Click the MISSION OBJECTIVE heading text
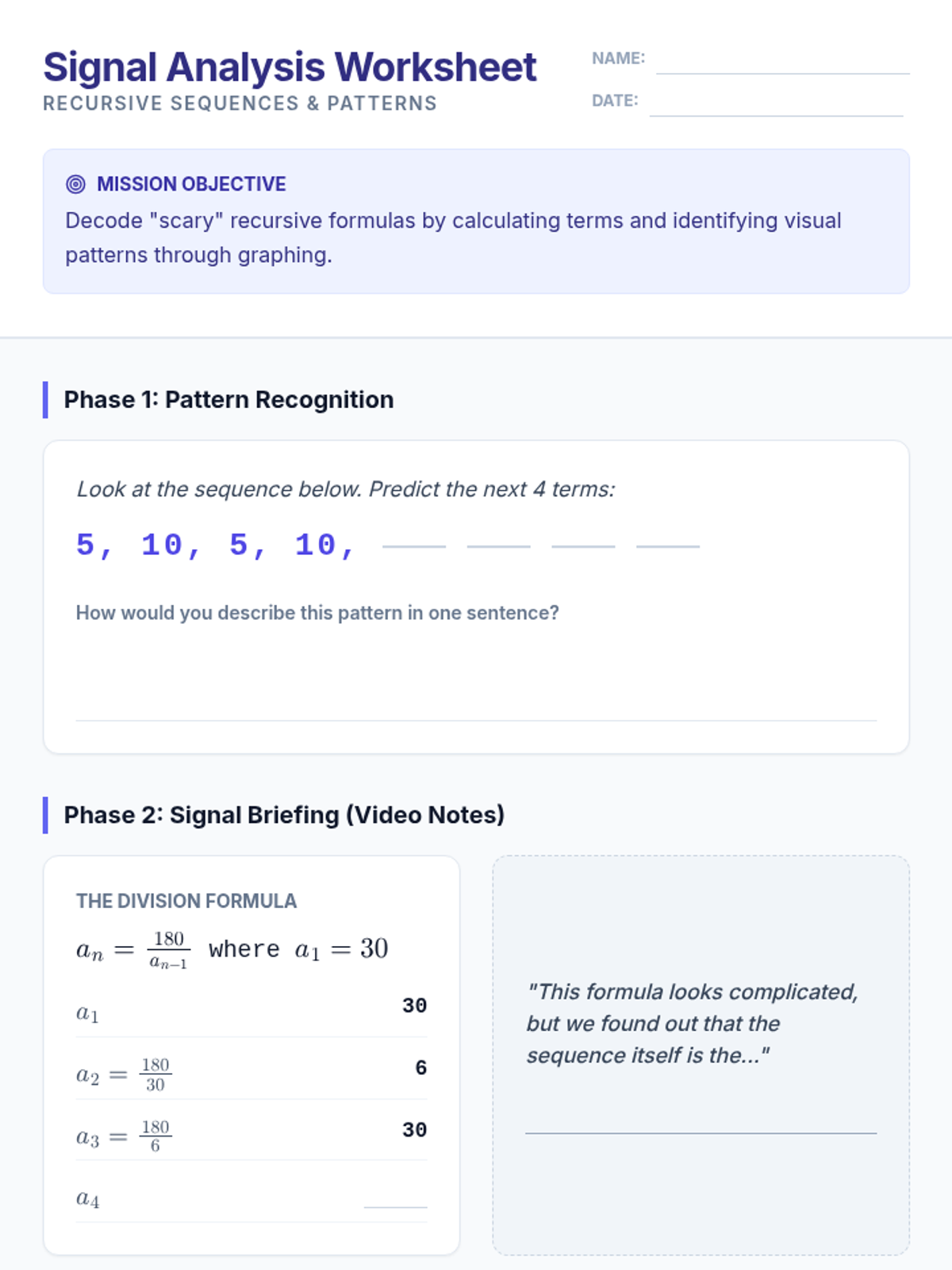The height and width of the screenshot is (1270, 952). click(x=191, y=184)
